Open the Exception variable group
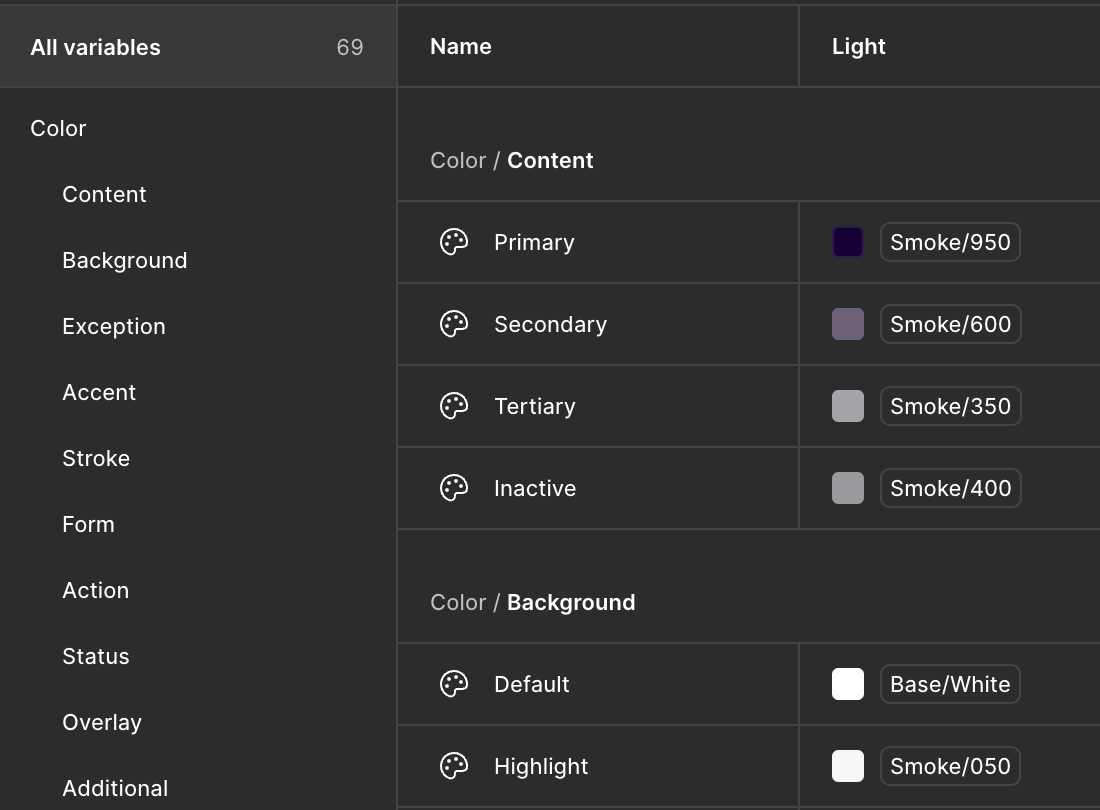Image resolution: width=1100 pixels, height=810 pixels. click(114, 326)
